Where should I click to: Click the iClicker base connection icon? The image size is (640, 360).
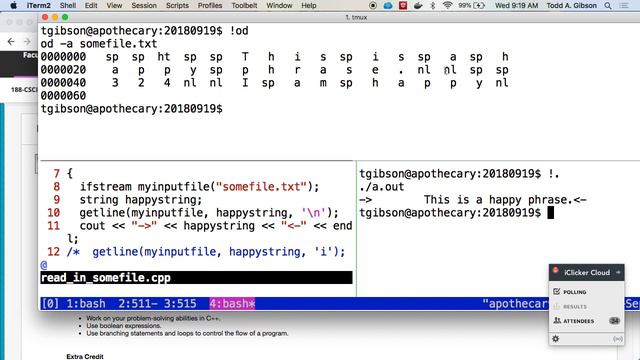pos(618,339)
